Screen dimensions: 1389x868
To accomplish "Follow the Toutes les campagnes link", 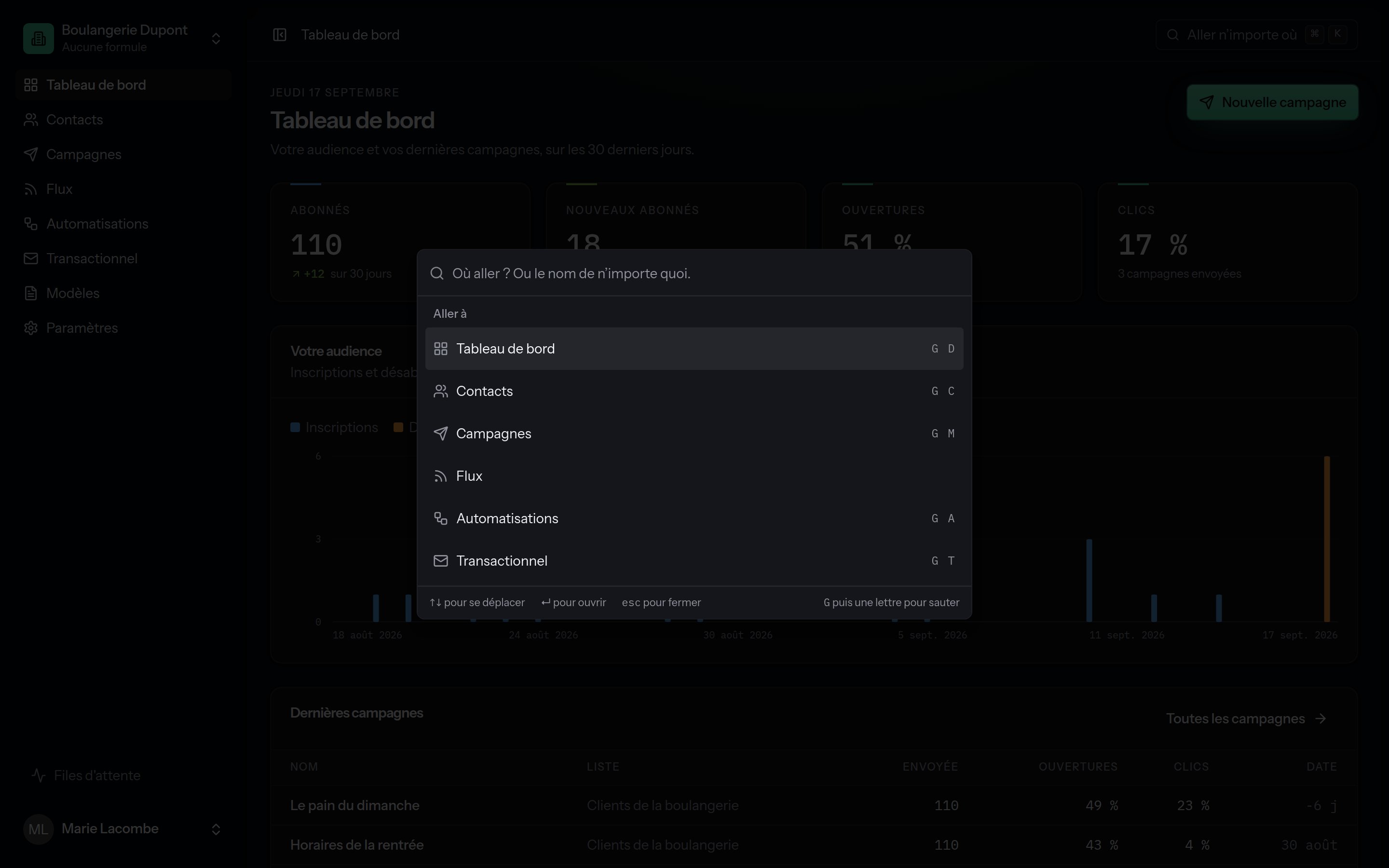I will click(x=1246, y=719).
